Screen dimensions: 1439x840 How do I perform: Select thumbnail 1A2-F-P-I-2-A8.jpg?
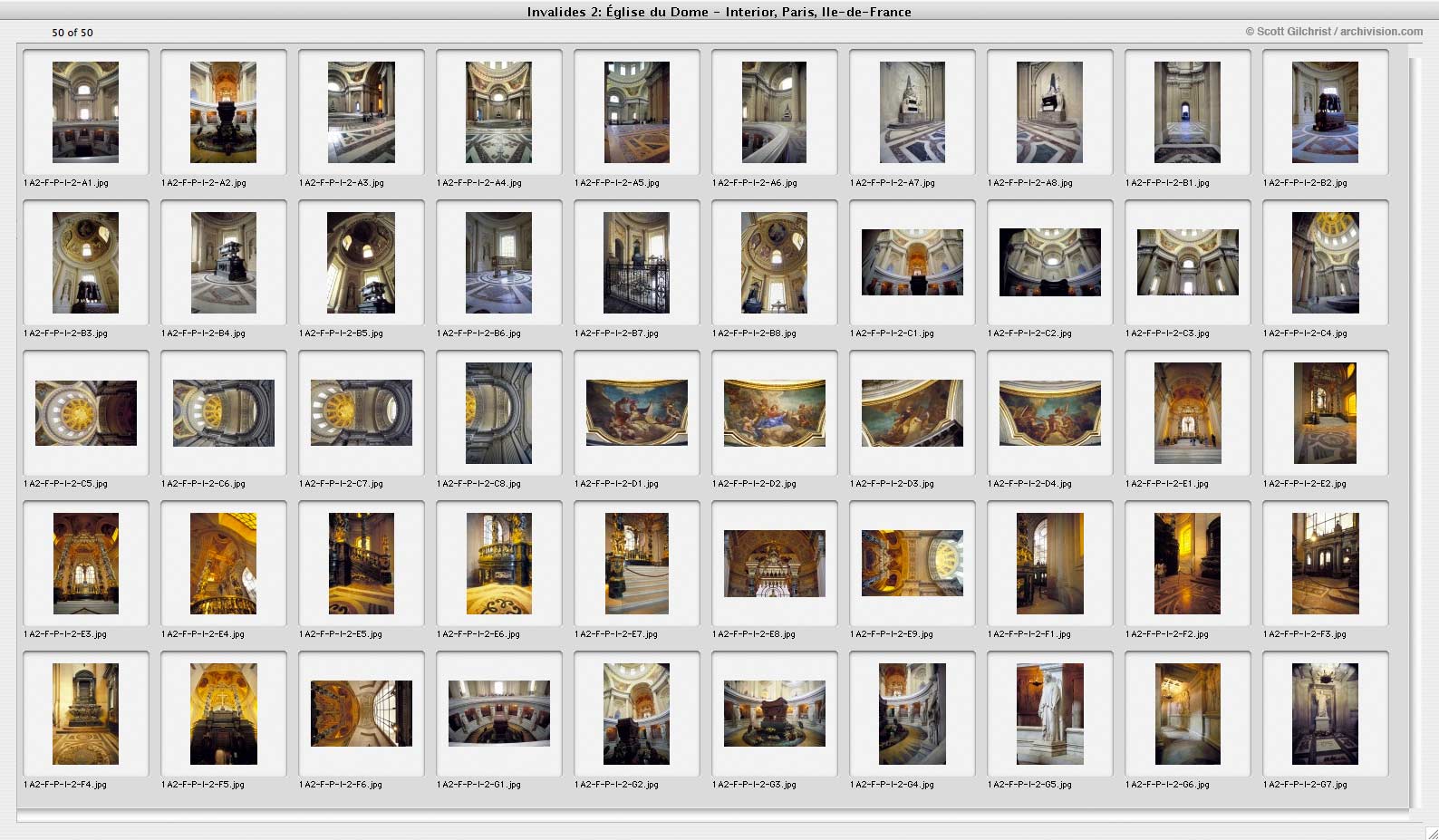pyautogui.click(x=1050, y=112)
